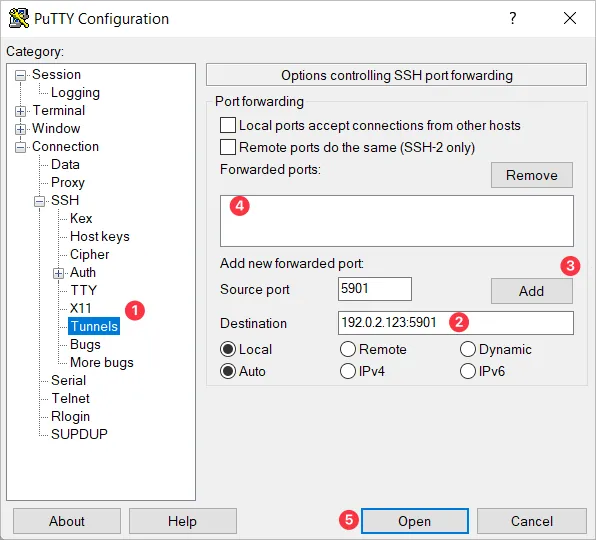
Task: Click the Remove forwarded port button
Action: pos(531,175)
